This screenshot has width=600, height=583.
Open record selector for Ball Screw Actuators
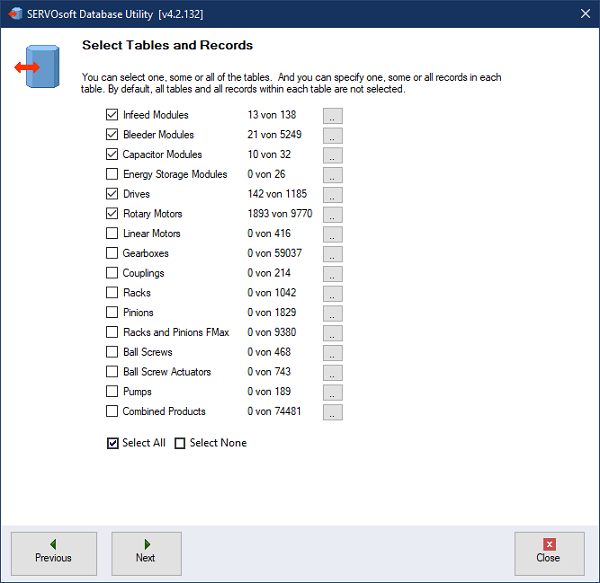333,373
